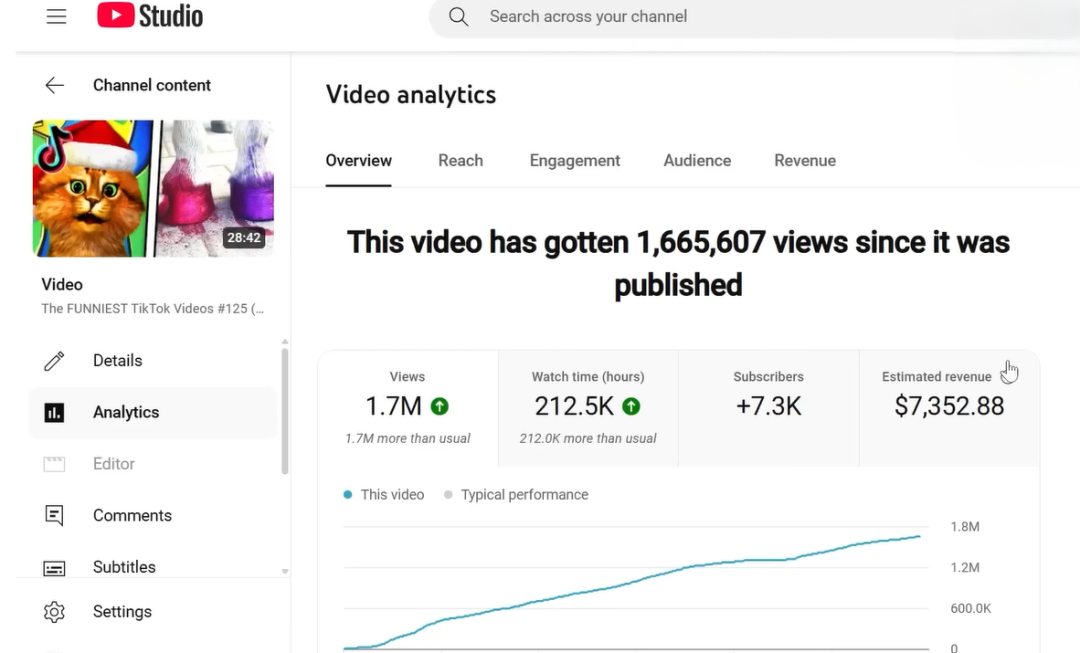This screenshot has height=653, width=1080.
Task: Click the video thumbnail preview
Action: pos(153,189)
